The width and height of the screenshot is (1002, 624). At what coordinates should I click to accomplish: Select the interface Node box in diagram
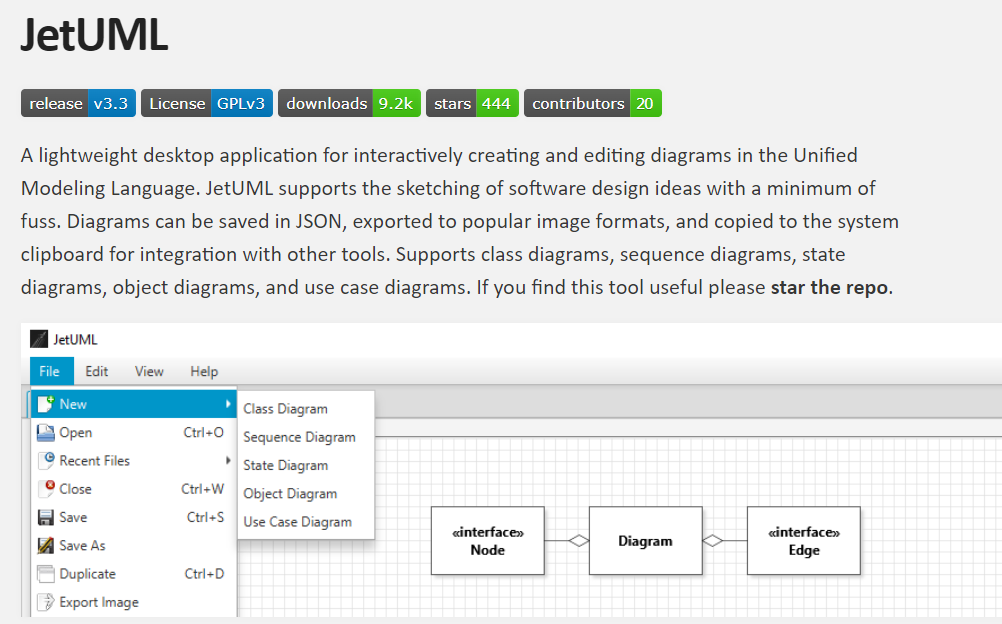[x=488, y=541]
